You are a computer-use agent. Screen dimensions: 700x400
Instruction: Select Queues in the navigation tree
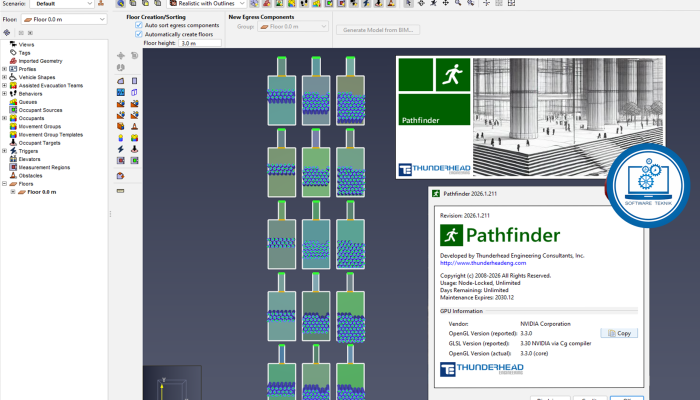[28, 102]
